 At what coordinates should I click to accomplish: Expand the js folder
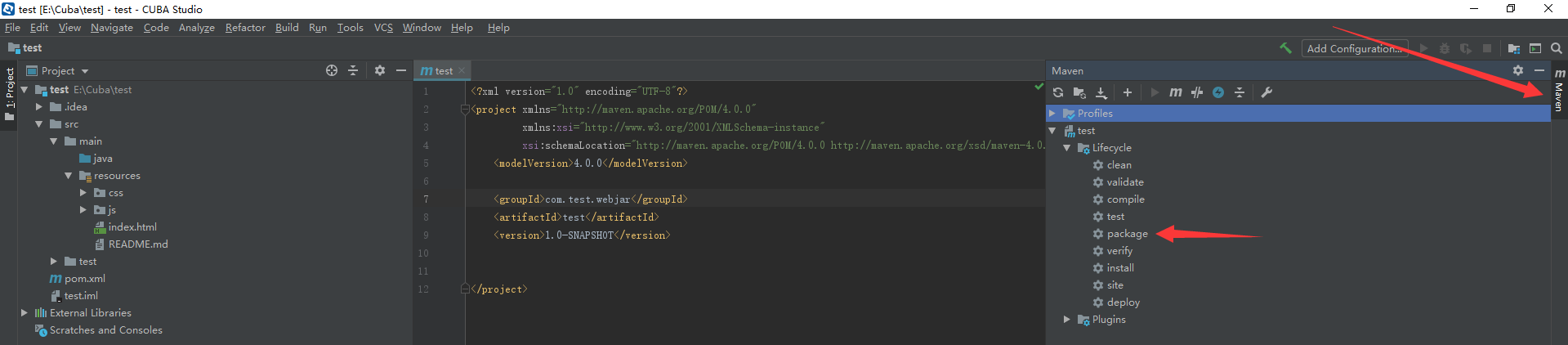tap(83, 210)
